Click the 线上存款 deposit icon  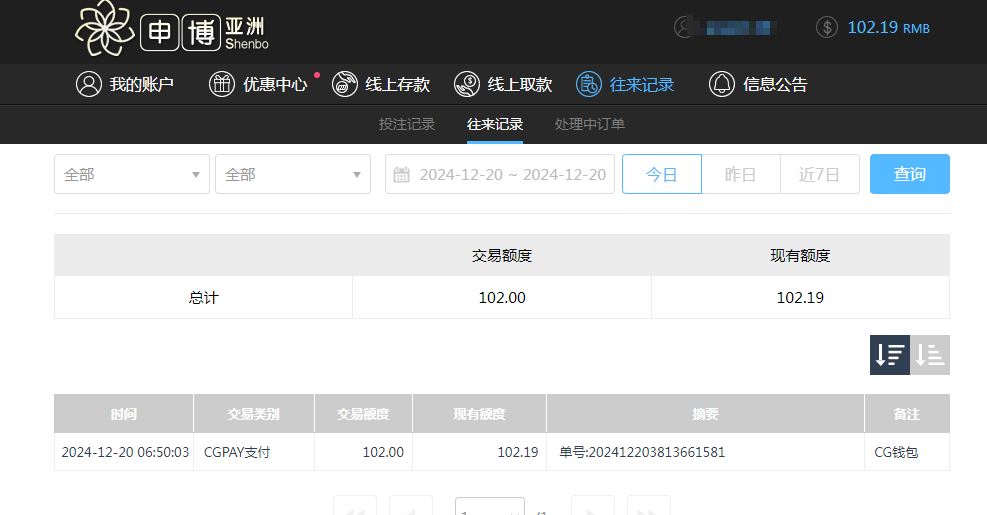[x=344, y=85]
